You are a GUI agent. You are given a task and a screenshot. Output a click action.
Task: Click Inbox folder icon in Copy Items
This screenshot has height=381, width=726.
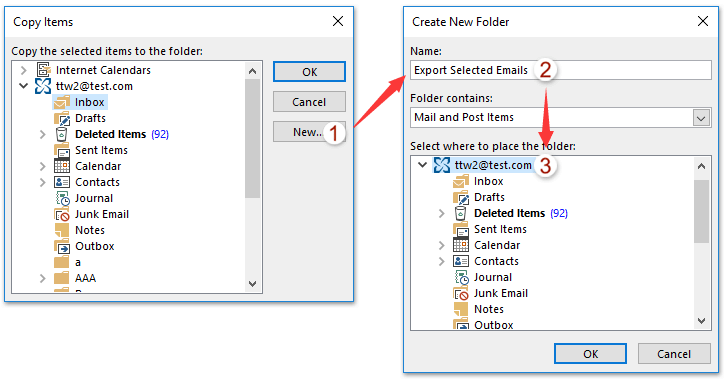click(62, 102)
